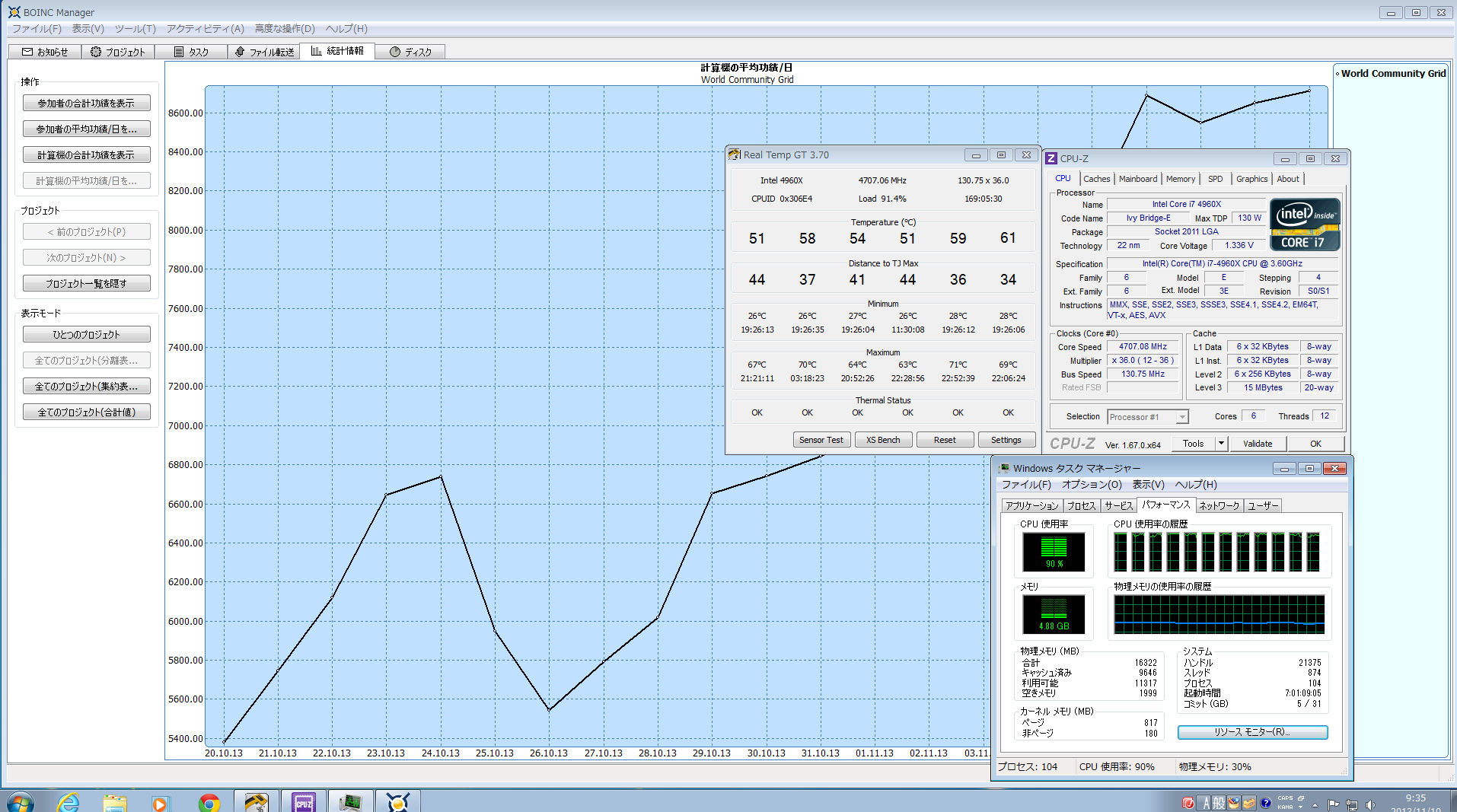Click the BOINC Manager taskbar icon
Screen dimensions: 1457x812
397,802
